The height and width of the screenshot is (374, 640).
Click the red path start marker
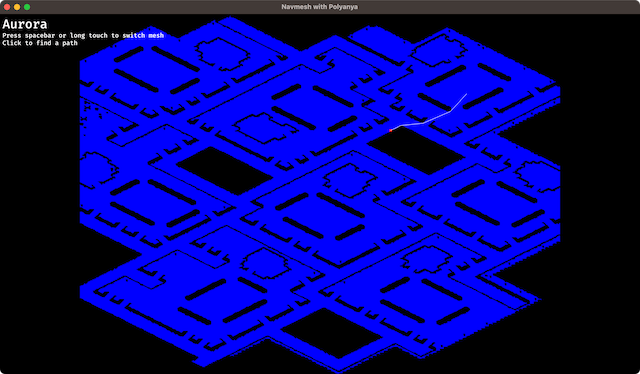(x=391, y=131)
